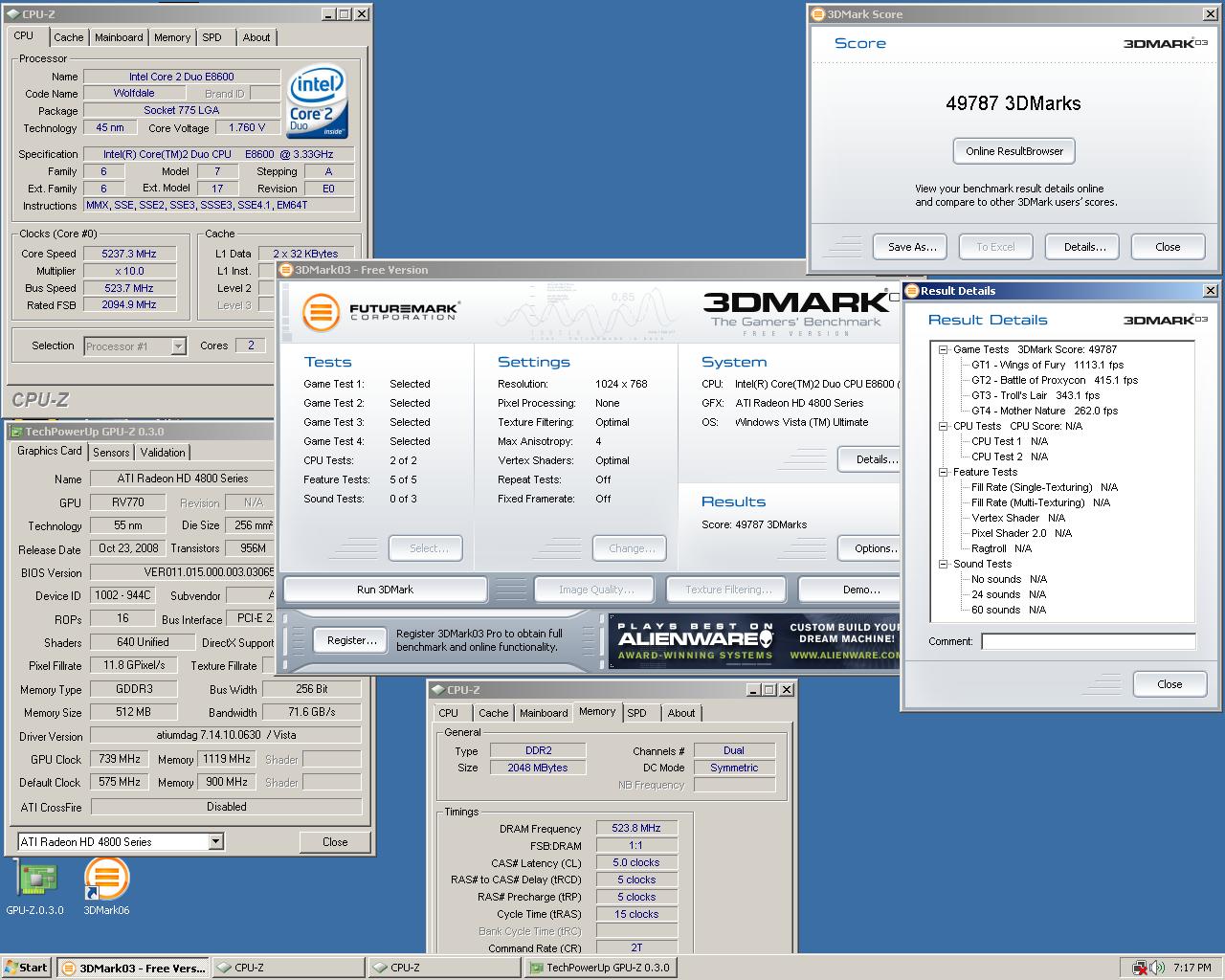Switch to 3DMark03 taskbar item
This screenshot has height=980, width=1225.
pyautogui.click(x=133, y=968)
